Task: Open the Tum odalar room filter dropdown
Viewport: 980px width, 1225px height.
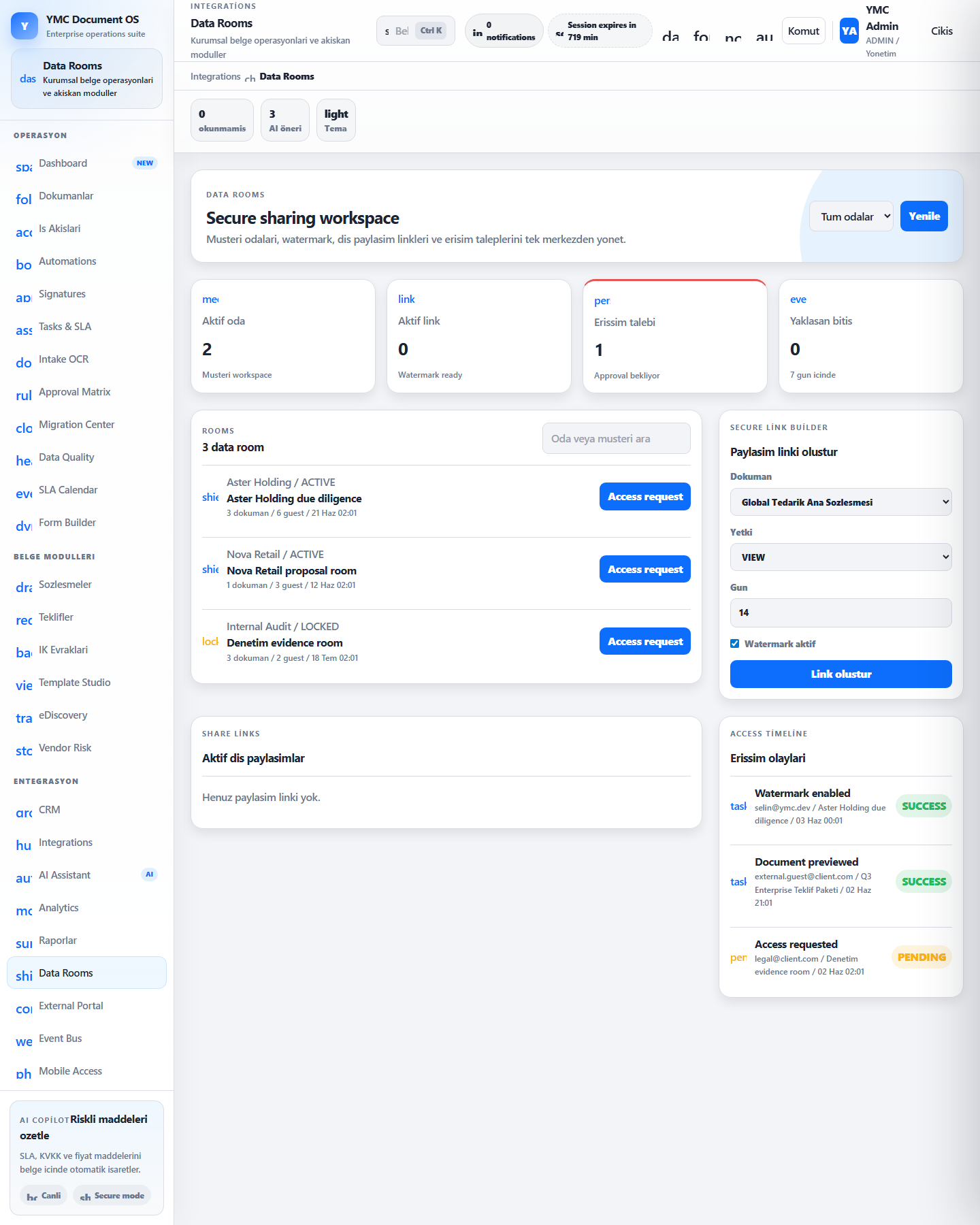Action: point(851,216)
